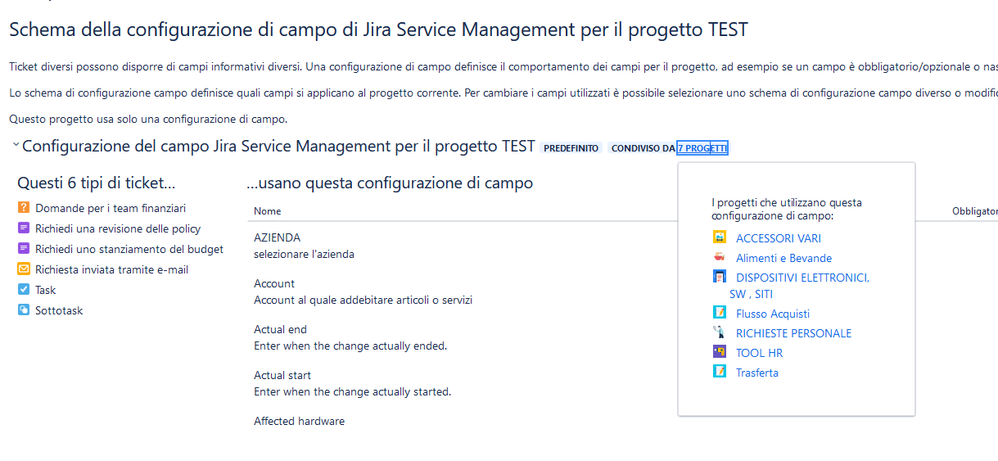Open the Flusso Acquisti project link
Image resolution: width=998 pixels, height=461 pixels.
tap(773, 313)
